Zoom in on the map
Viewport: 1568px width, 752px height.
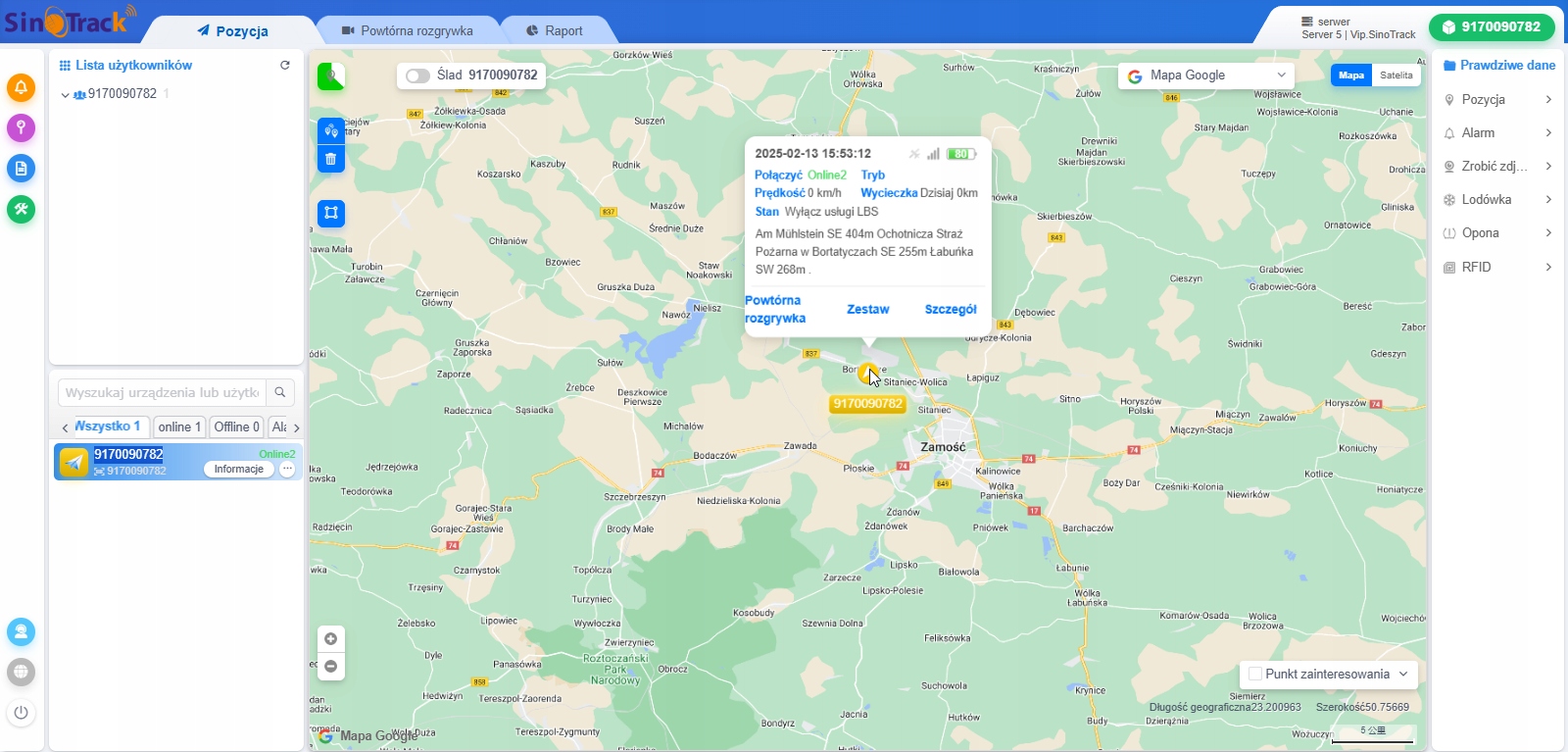331,639
